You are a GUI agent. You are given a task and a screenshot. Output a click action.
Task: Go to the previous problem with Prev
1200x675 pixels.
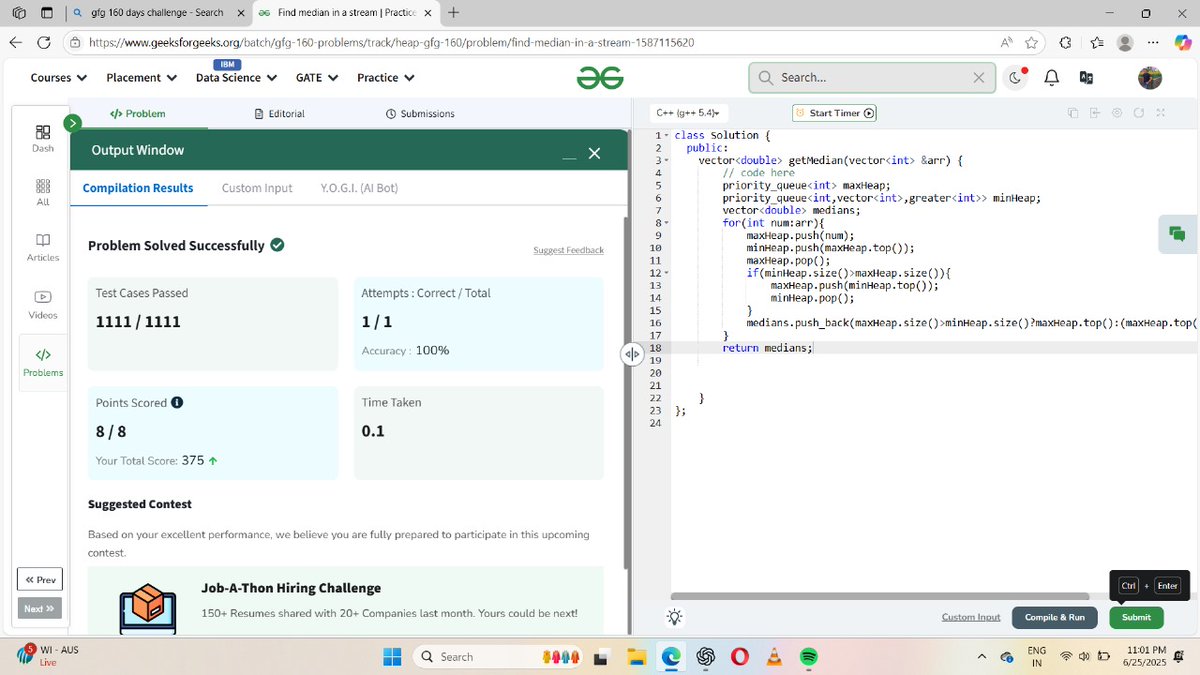40,580
